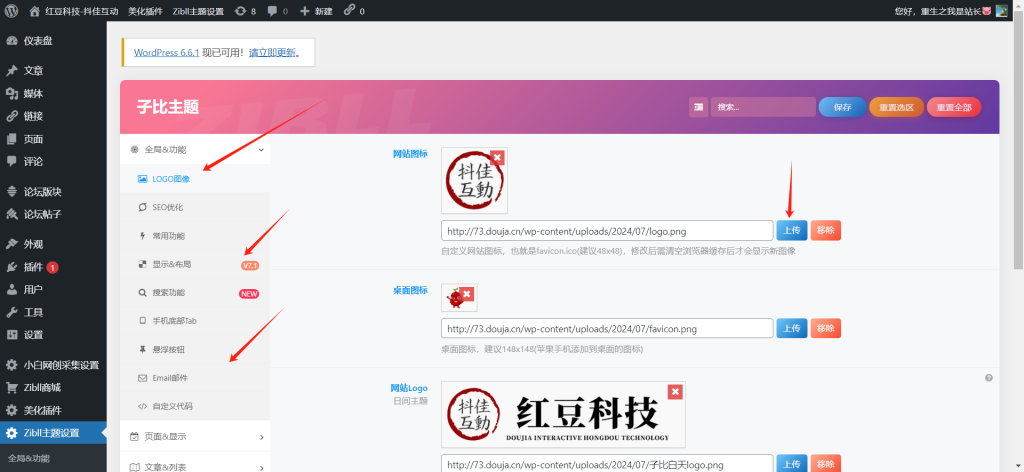This screenshot has height=472, width=1024.
Task: Click the logo.png URL input field
Action: 607,230
